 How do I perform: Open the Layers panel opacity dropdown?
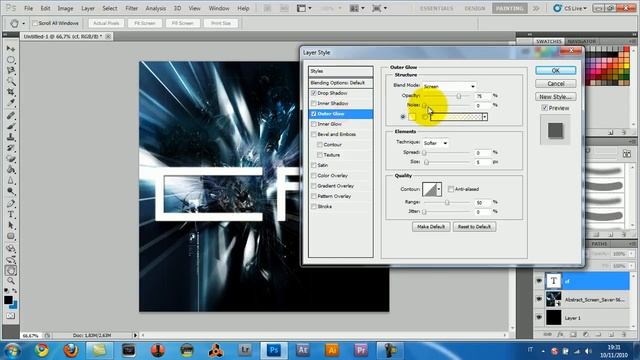631,254
